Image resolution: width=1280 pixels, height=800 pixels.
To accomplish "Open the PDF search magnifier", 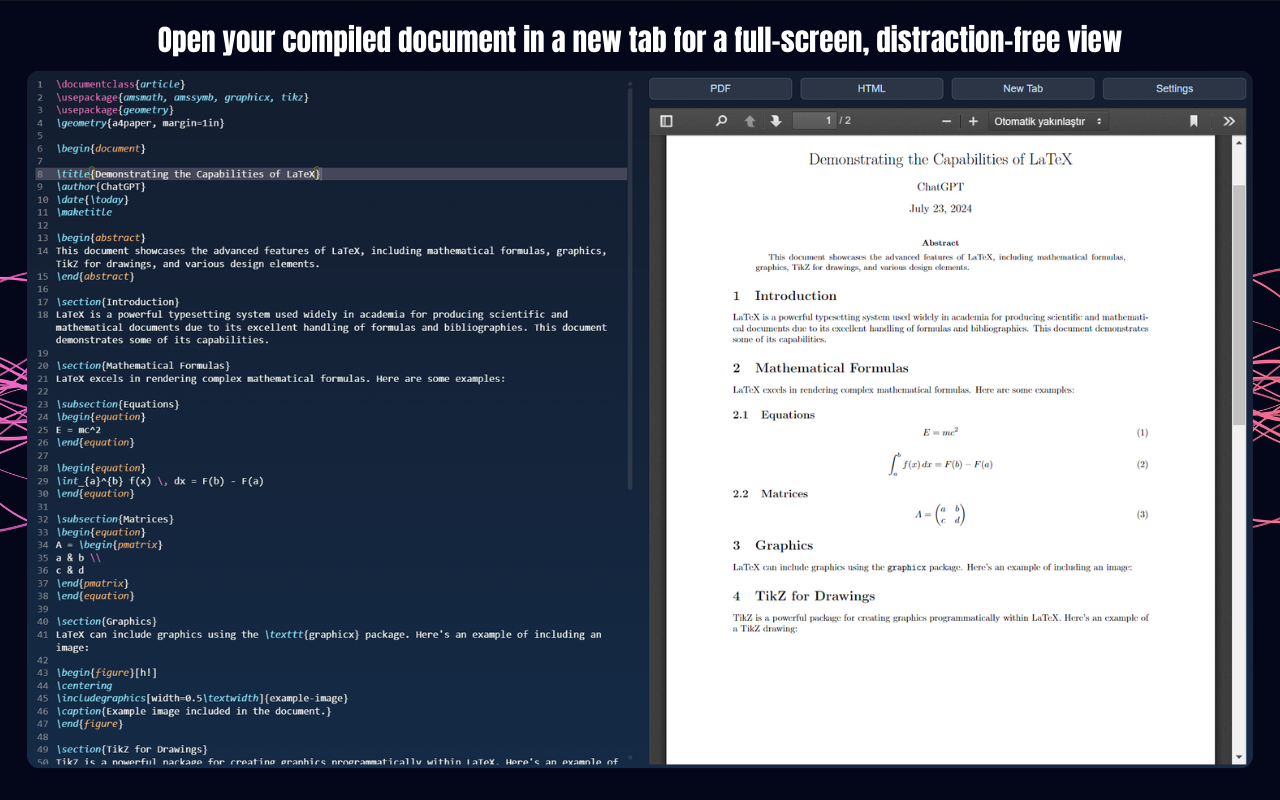I will tap(721, 121).
